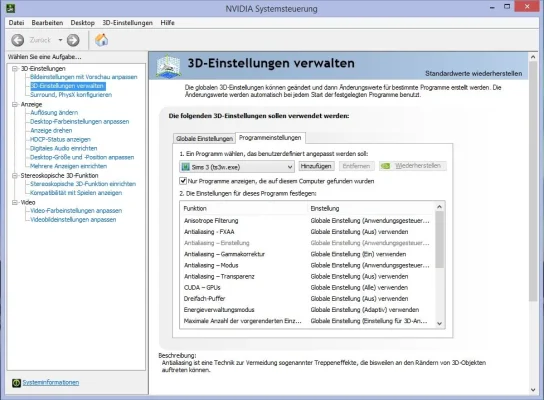The height and width of the screenshot is (400, 544).
Task: Open Videobildeinstellungen anpassen
Action: click(73, 220)
